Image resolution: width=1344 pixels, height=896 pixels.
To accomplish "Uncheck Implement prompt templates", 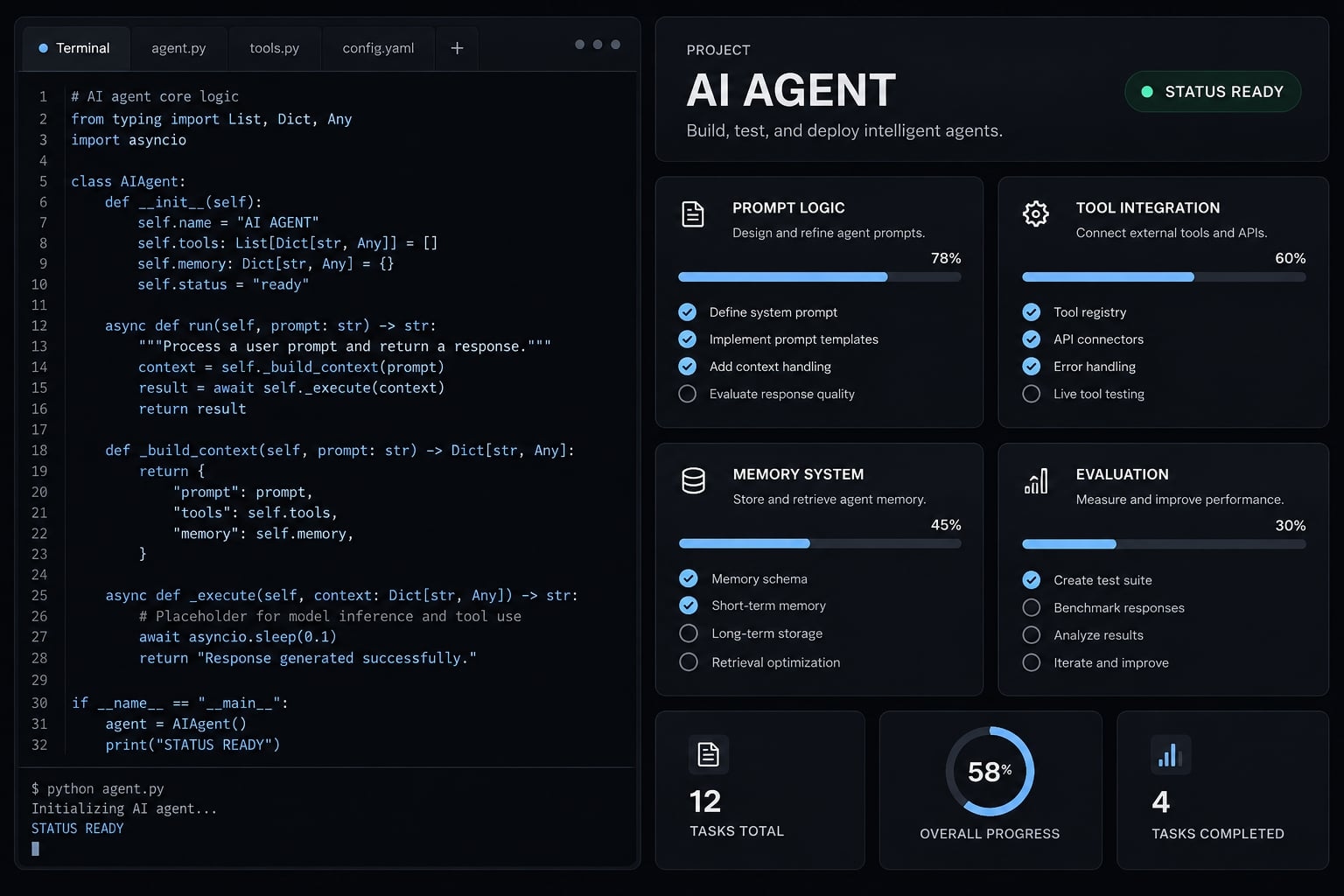I will tap(688, 339).
